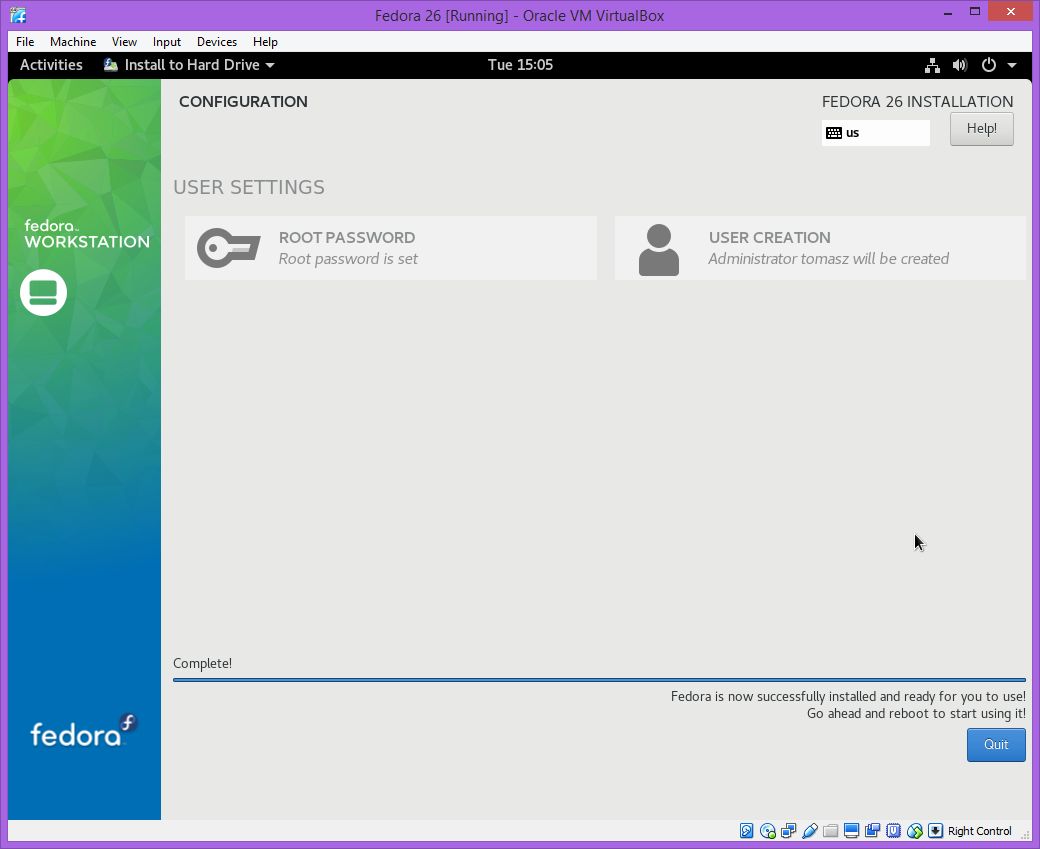1040x849 pixels.
Task: Open the VirtualBox View menu
Action: coord(124,42)
